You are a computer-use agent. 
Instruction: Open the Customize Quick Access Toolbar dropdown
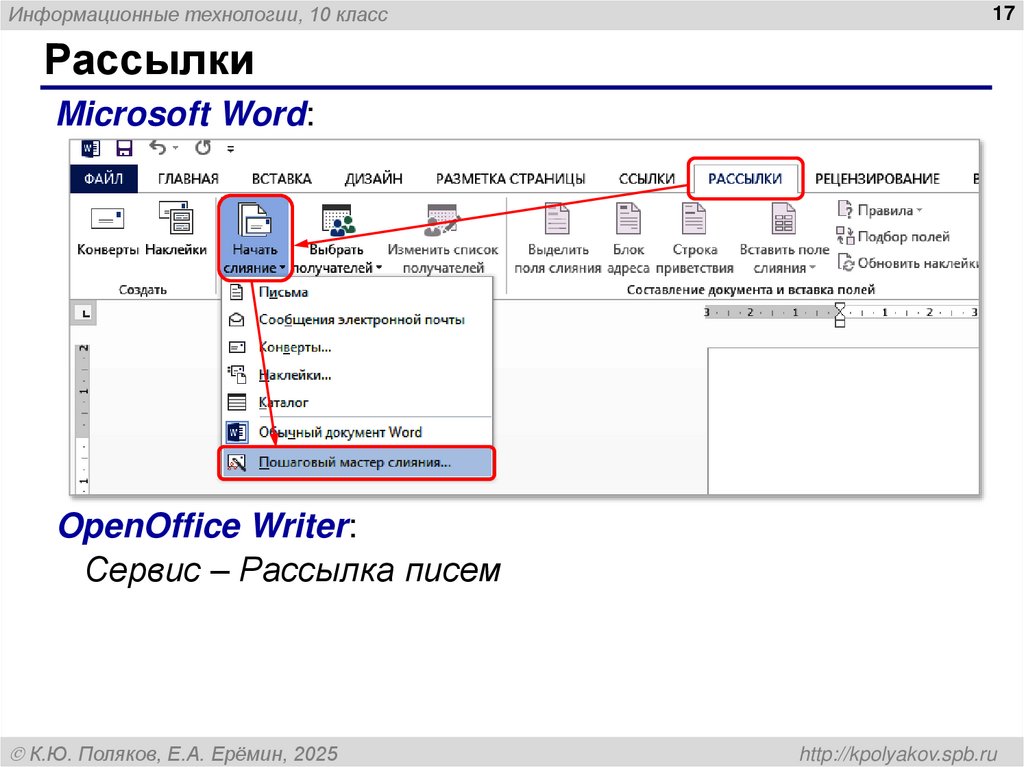[x=231, y=149]
